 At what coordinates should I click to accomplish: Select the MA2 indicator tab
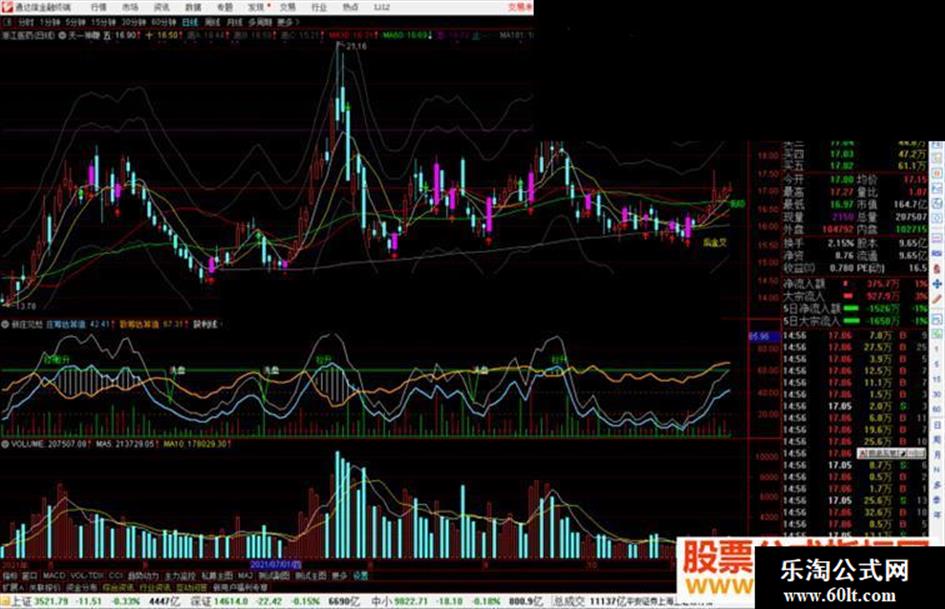(x=245, y=576)
